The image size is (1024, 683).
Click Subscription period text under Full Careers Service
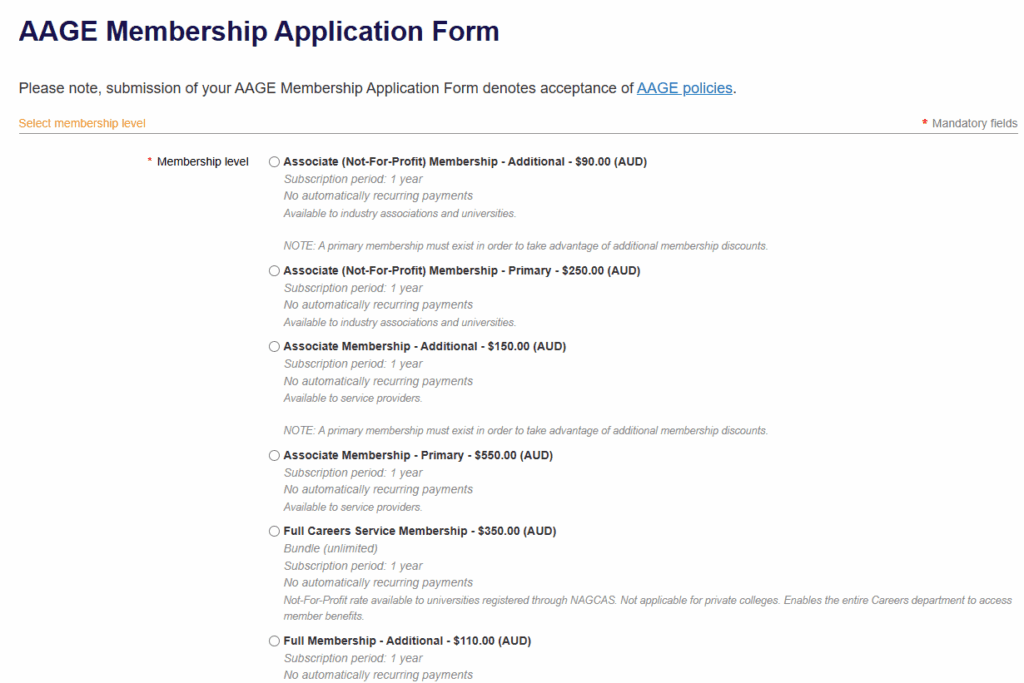353,565
